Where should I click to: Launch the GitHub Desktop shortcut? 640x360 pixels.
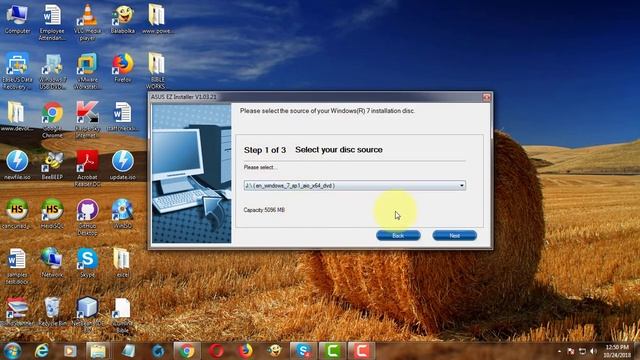point(87,217)
